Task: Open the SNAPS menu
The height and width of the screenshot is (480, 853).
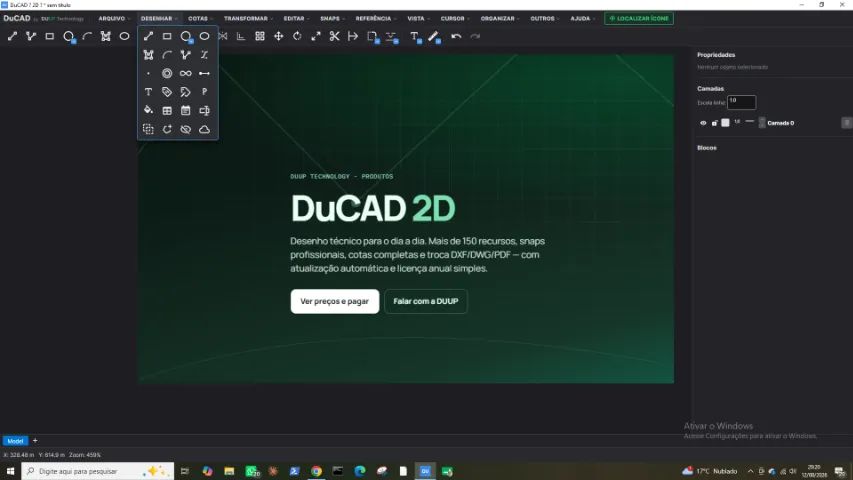Action: [x=332, y=19]
